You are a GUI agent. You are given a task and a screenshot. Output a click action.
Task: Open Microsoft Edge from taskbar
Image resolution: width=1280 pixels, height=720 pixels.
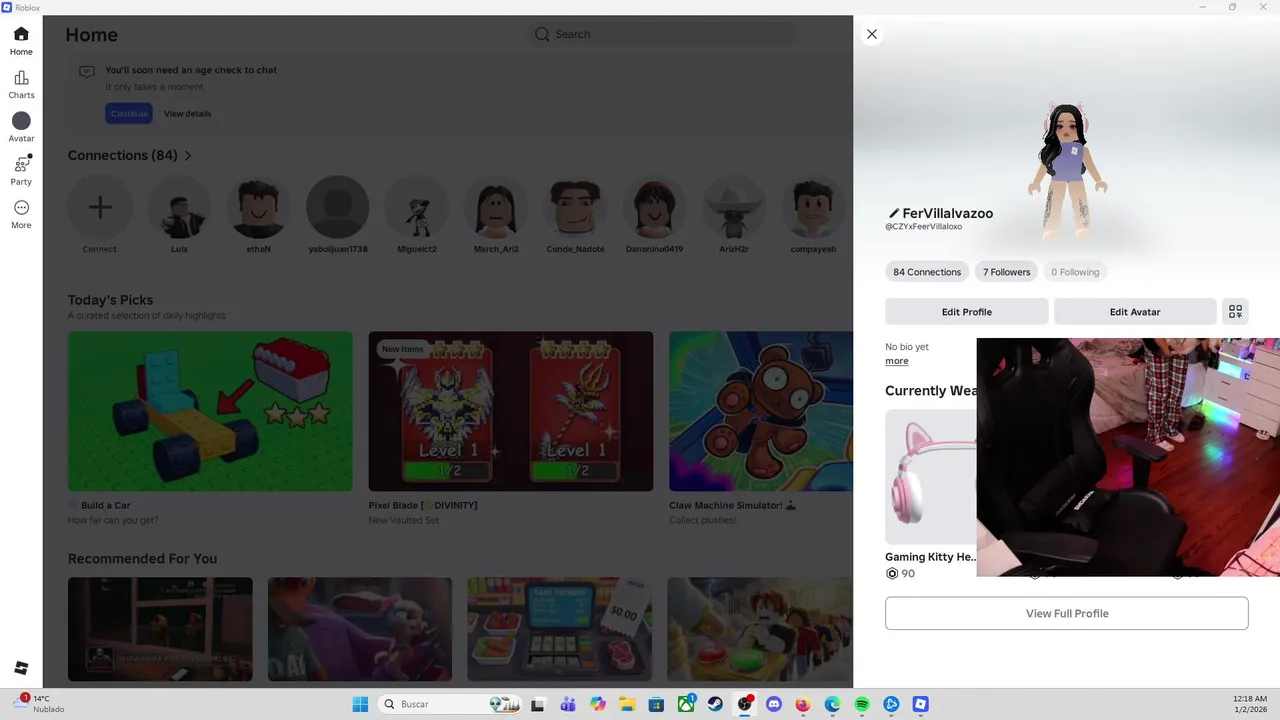point(833,704)
